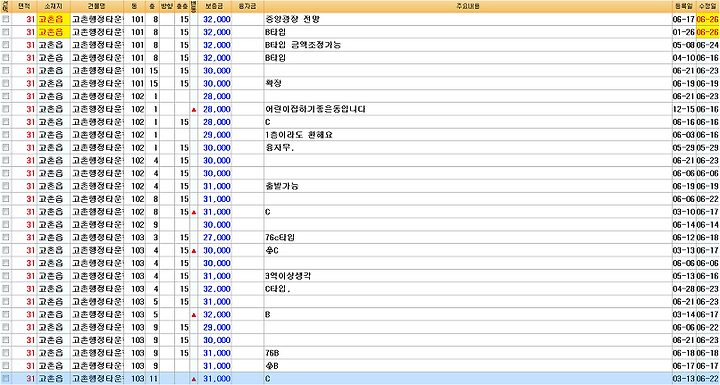The image size is (720, 385).
Task: Select the note cell 확장
Action: click(x=273, y=84)
